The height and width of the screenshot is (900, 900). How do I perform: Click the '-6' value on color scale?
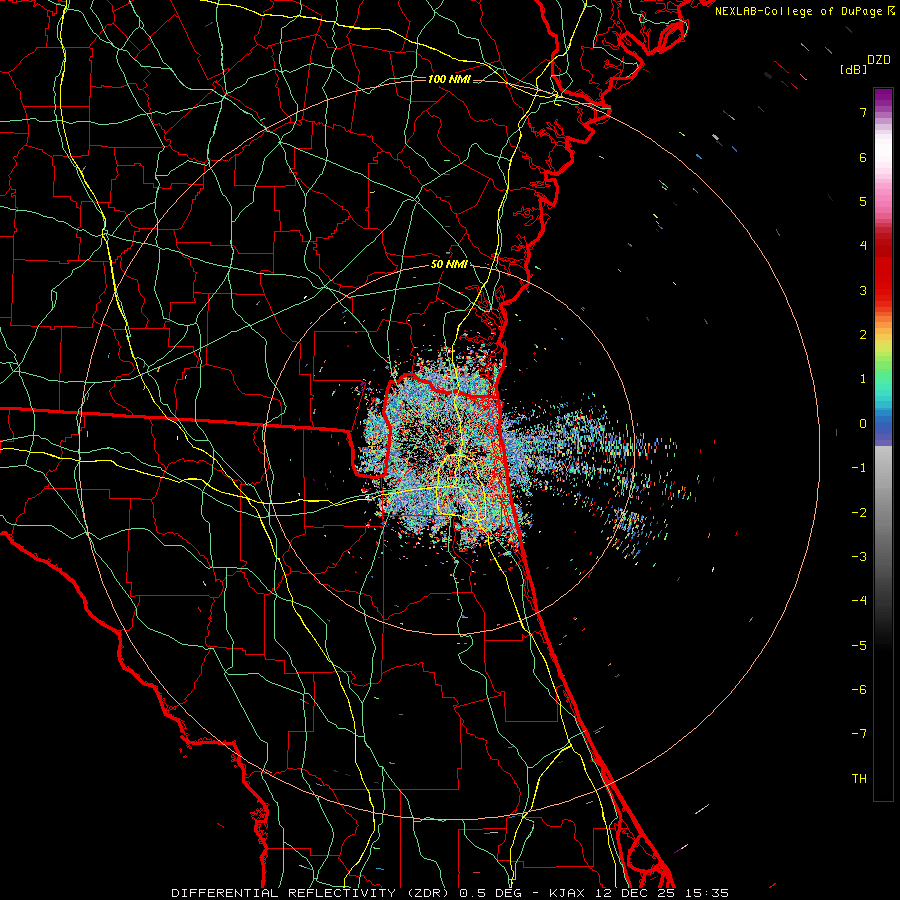click(859, 690)
